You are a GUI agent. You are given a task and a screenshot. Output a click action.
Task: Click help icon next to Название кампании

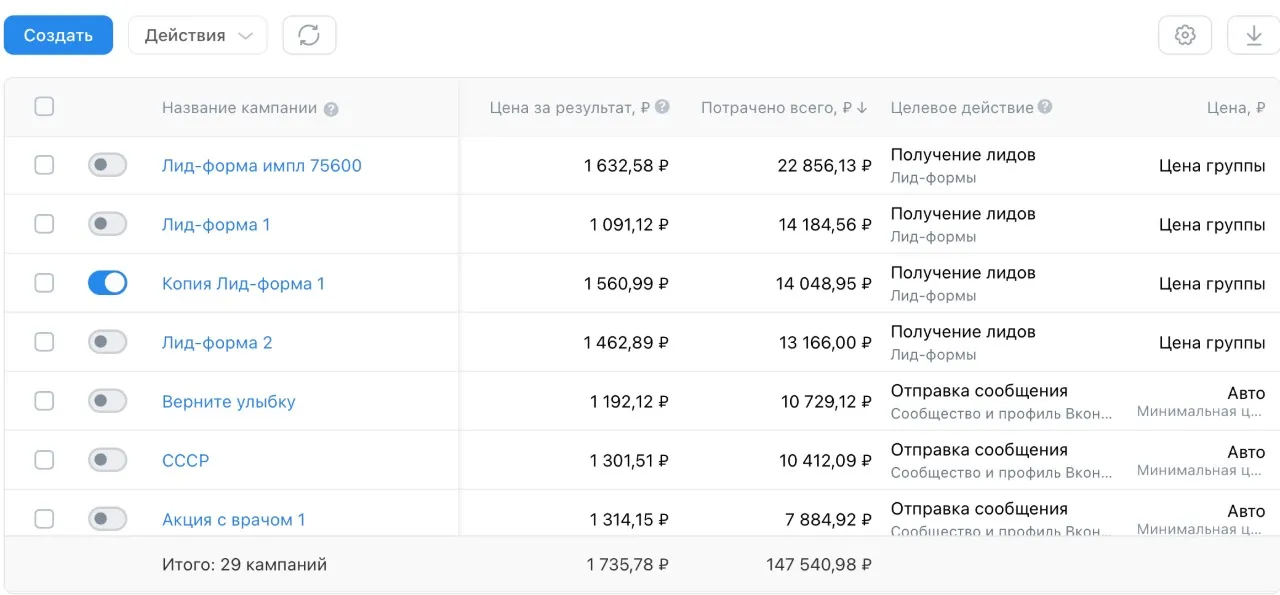pyautogui.click(x=331, y=109)
